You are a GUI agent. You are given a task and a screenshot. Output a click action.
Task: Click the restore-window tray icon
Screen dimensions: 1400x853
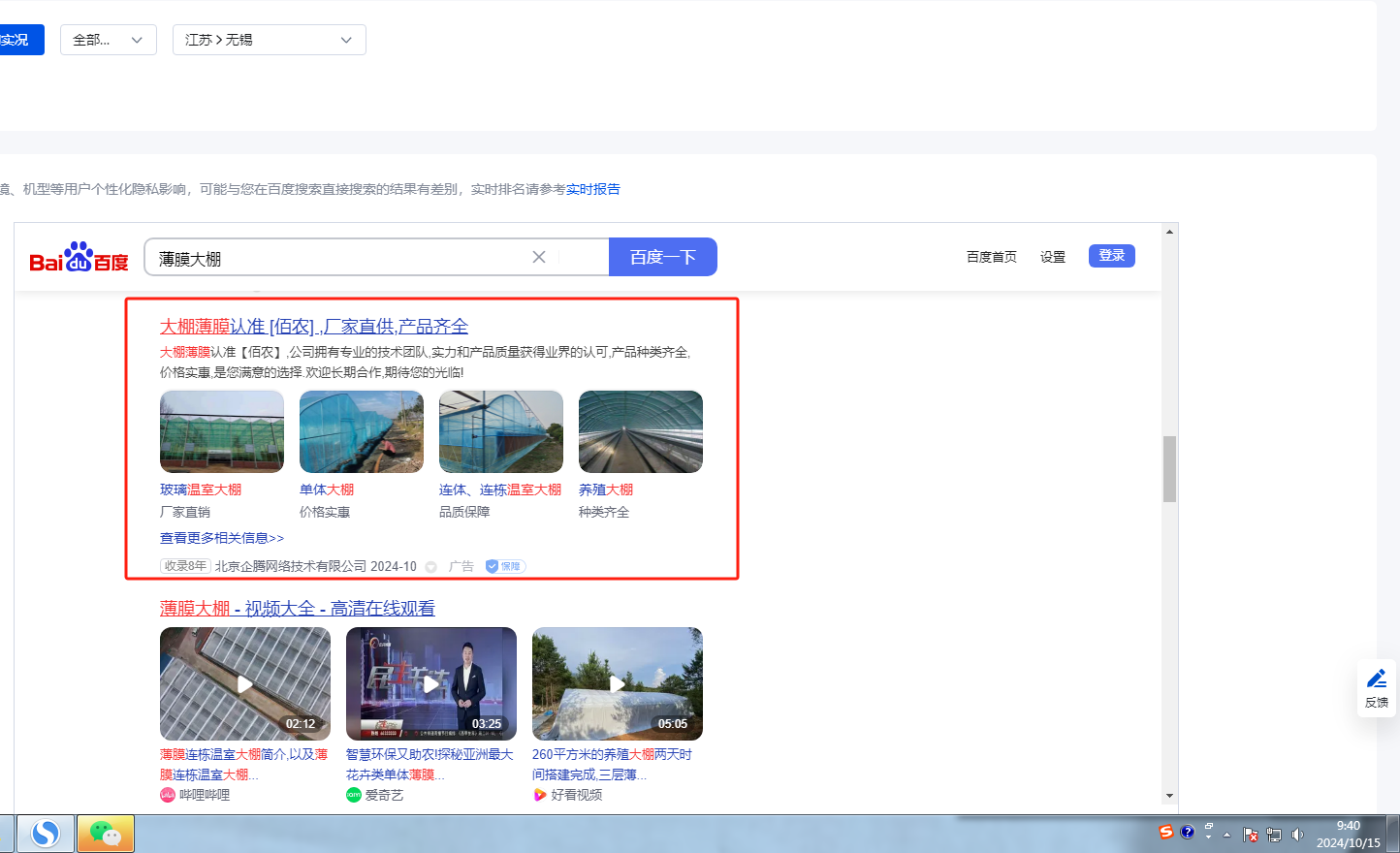[x=1209, y=827]
